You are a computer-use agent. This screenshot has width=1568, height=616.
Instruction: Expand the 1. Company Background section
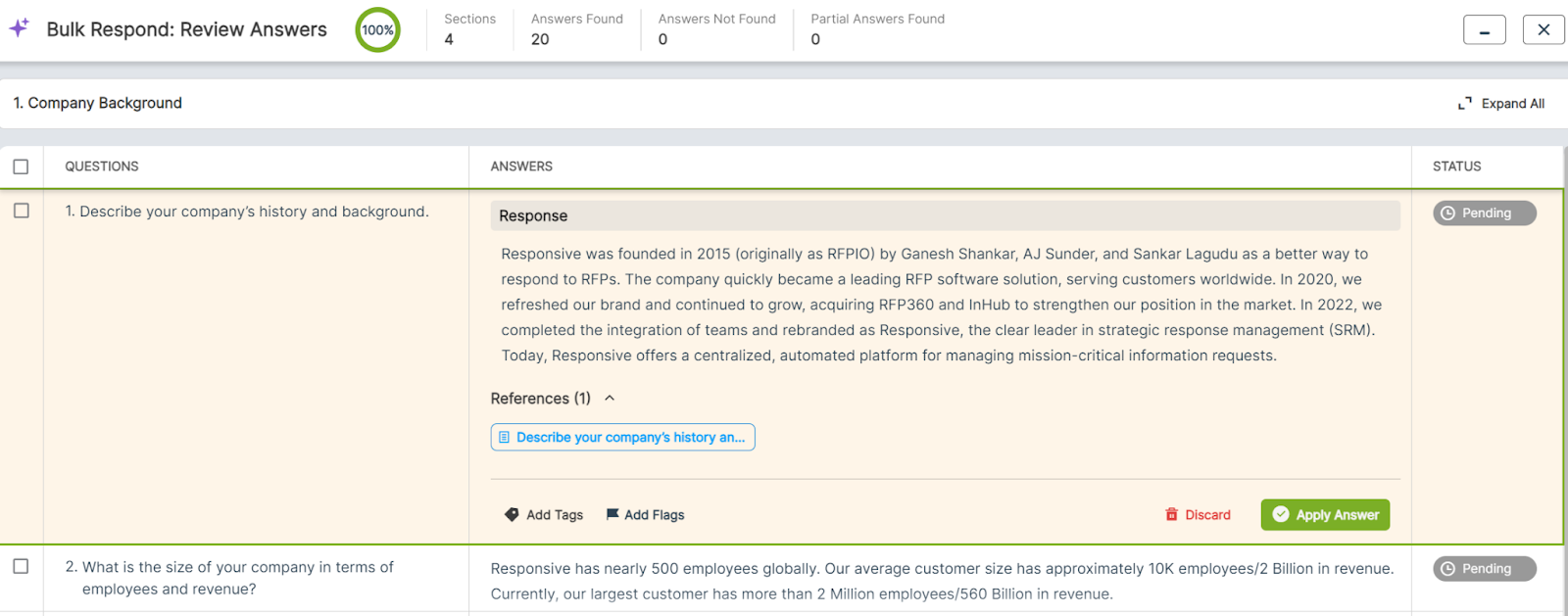[98, 103]
